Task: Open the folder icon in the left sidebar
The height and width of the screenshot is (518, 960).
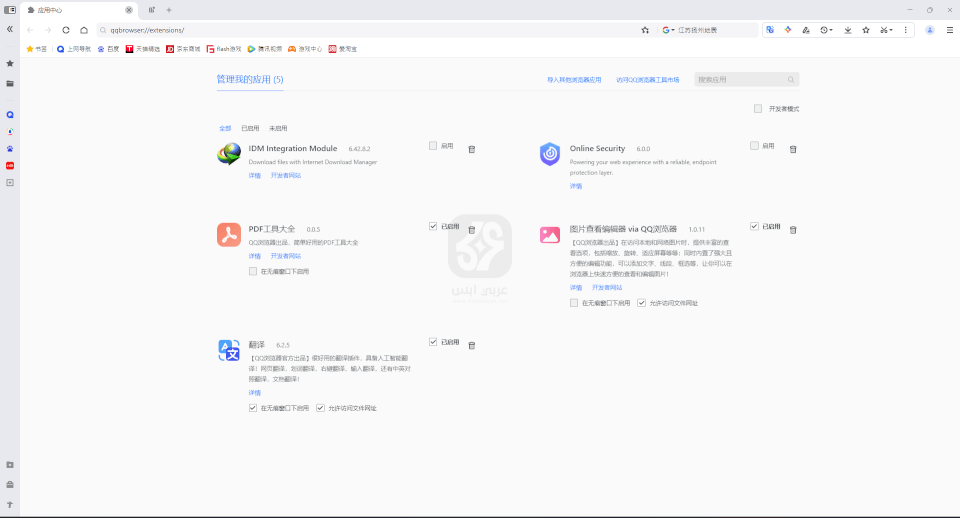Action: (x=10, y=83)
